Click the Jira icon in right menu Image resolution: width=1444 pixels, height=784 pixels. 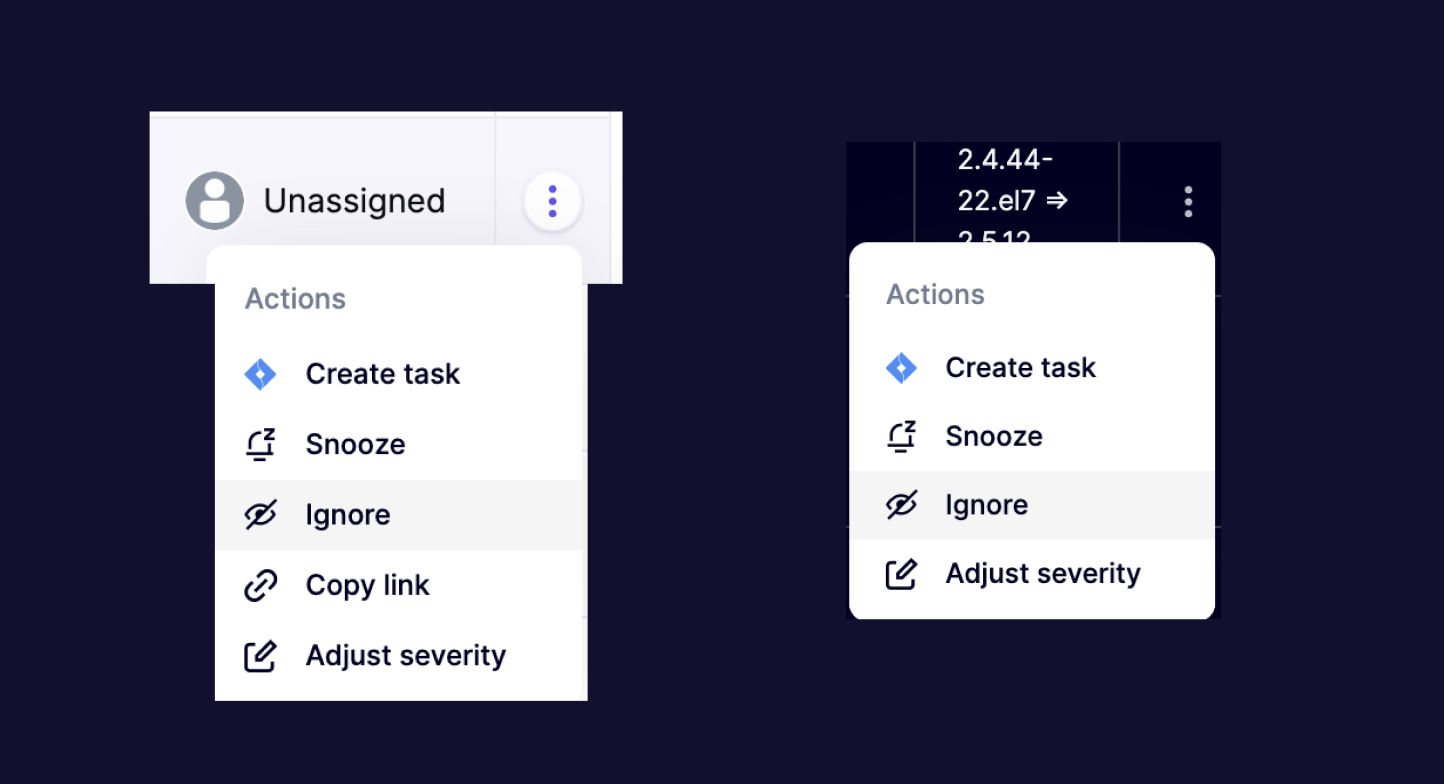[x=901, y=368]
